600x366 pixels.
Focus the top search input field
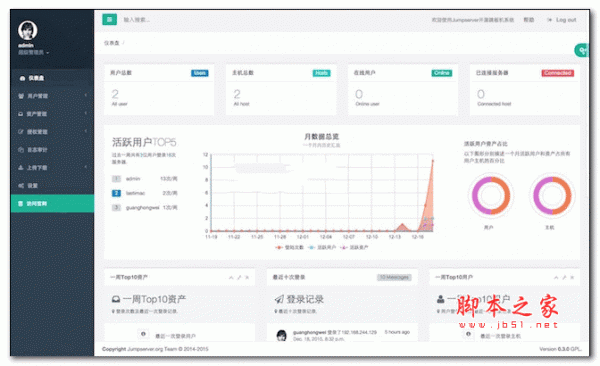tap(137, 20)
